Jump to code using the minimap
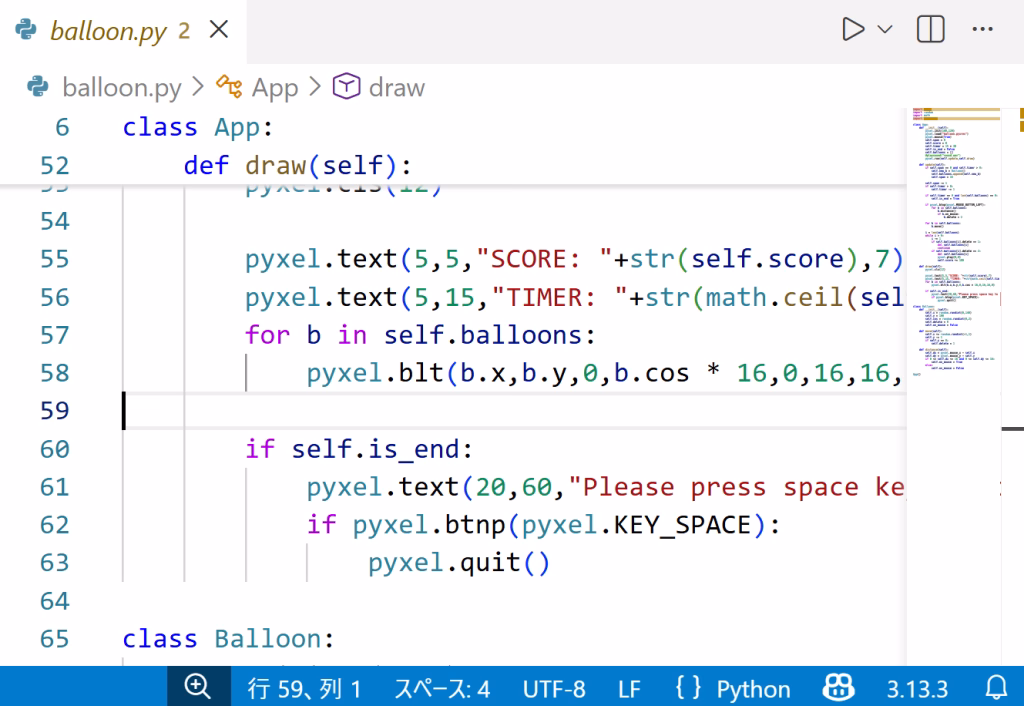 click(x=955, y=250)
